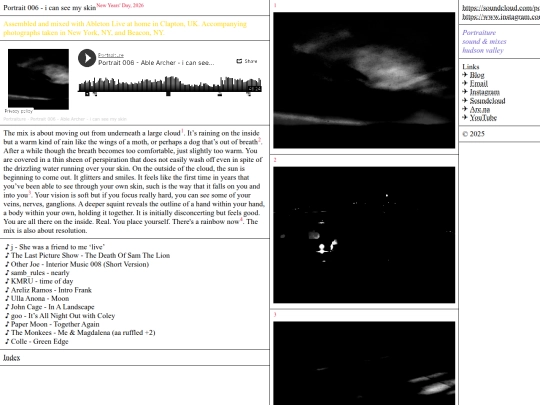Click the faint track caption below the player
The width and height of the screenshot is (540, 405).
(65, 119)
